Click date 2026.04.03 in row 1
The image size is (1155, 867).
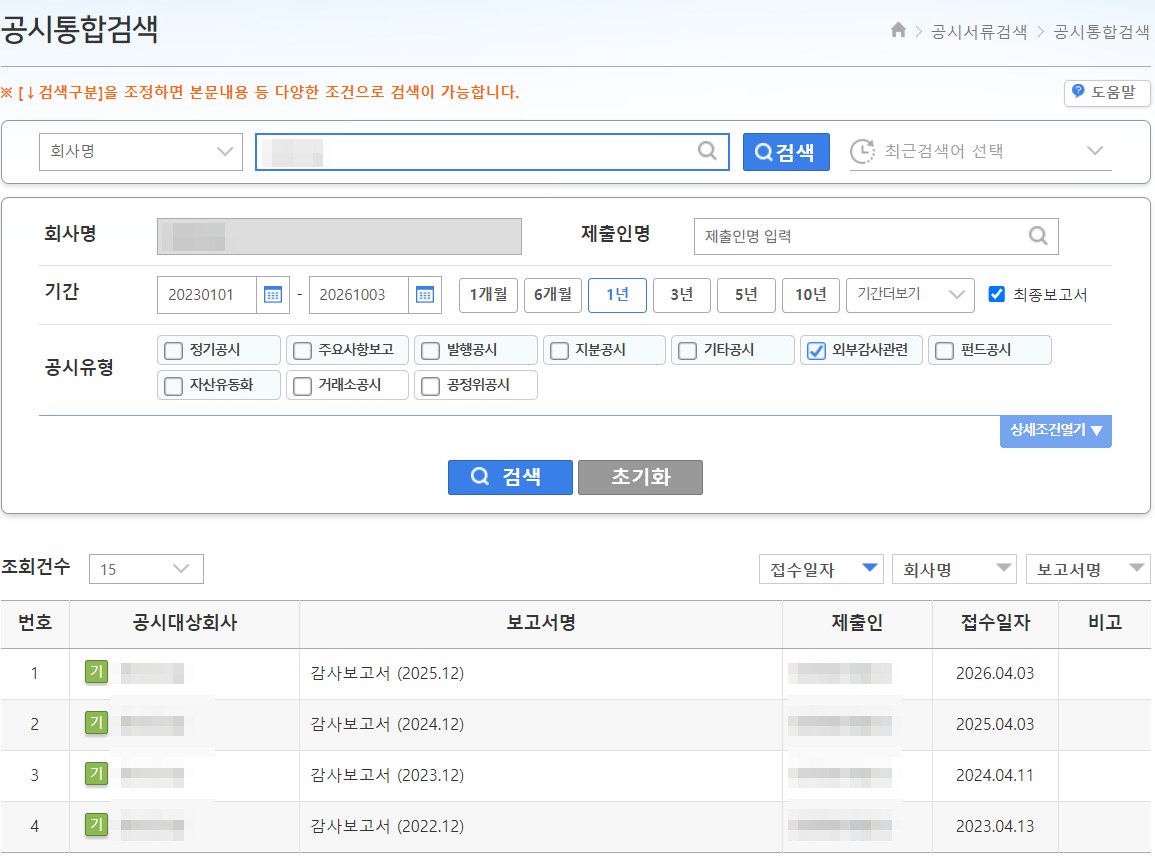[995, 673]
